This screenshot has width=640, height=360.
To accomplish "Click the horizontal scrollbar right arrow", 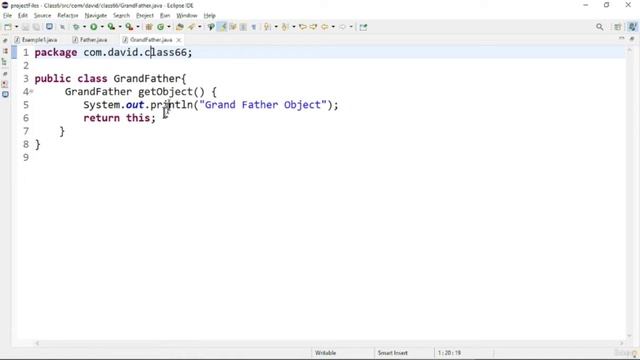I will tap(621, 343).
